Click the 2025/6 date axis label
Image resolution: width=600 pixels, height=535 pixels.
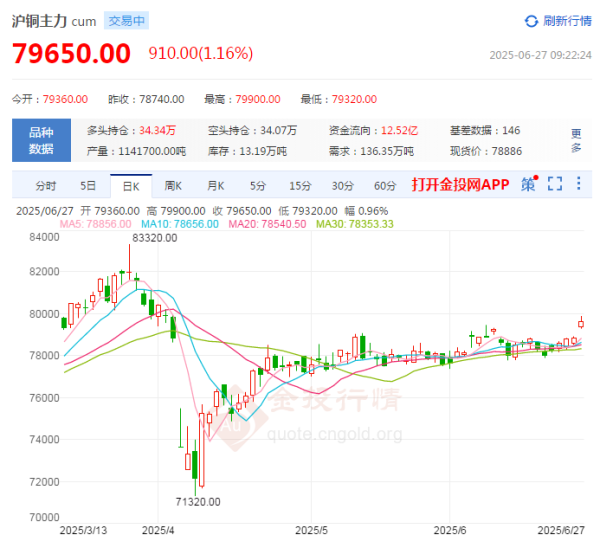[x=450, y=530]
